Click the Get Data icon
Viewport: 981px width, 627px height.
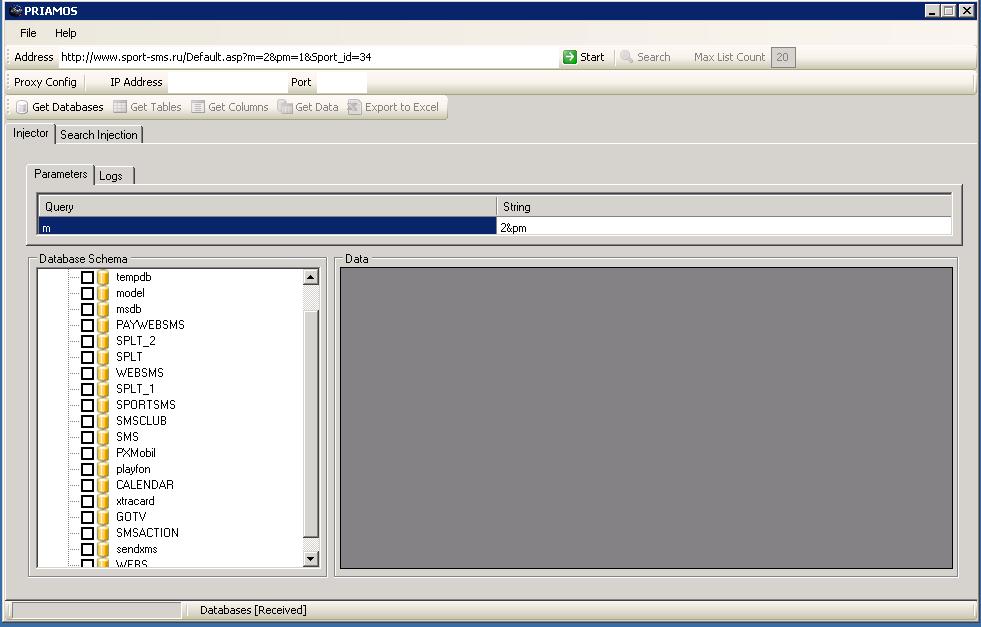coord(285,107)
